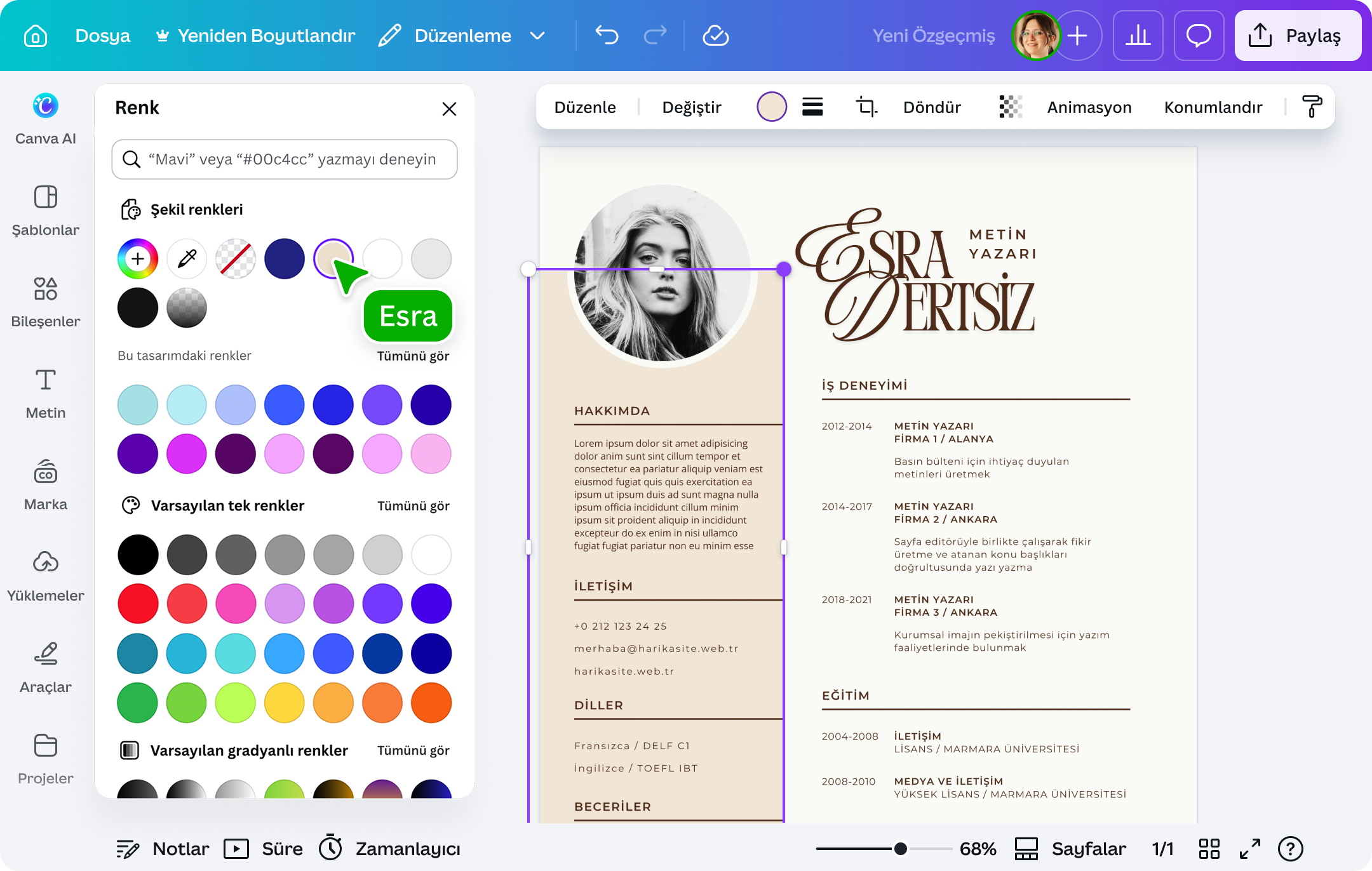
Task: Add a collaborator with the plus icon
Action: 1077,36
